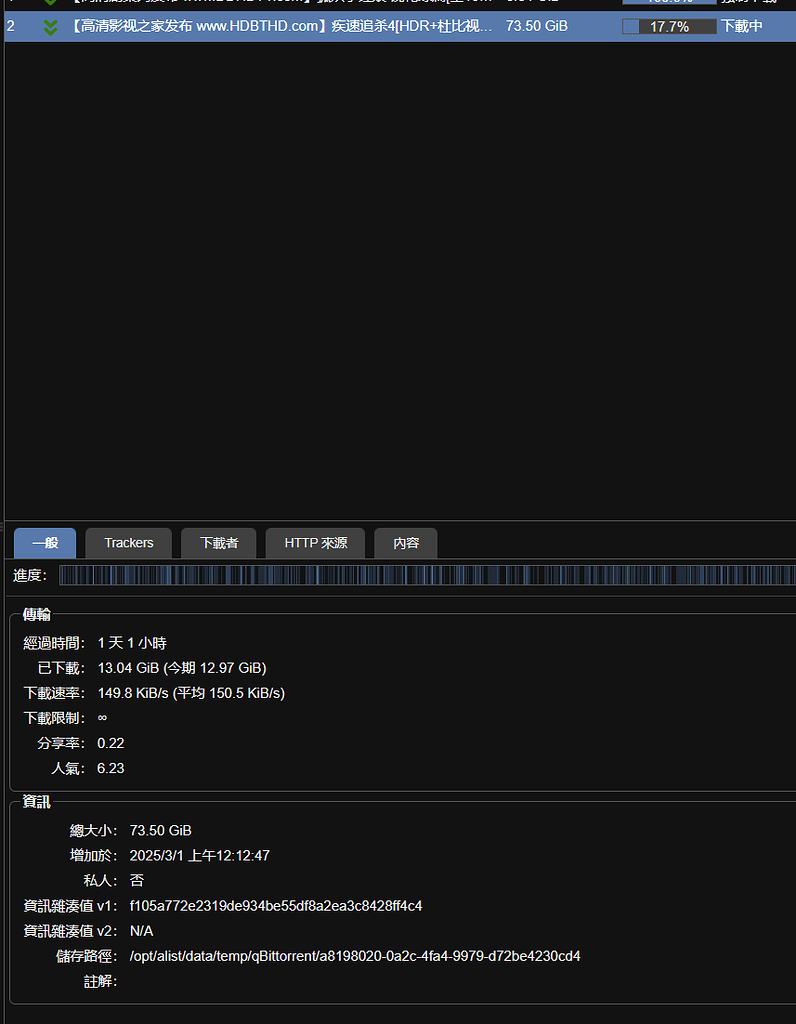This screenshot has width=796, height=1024.
Task: Select the popularity value 6.23
Action: [x=110, y=768]
